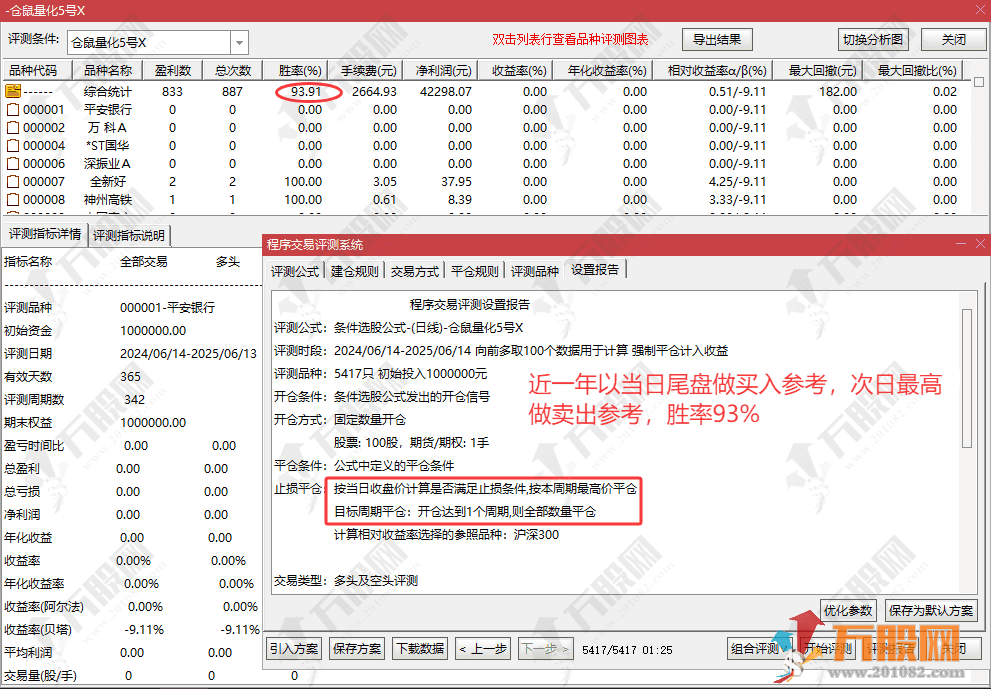Click the icon for stock 000007
The image size is (991, 689).
click(13, 181)
